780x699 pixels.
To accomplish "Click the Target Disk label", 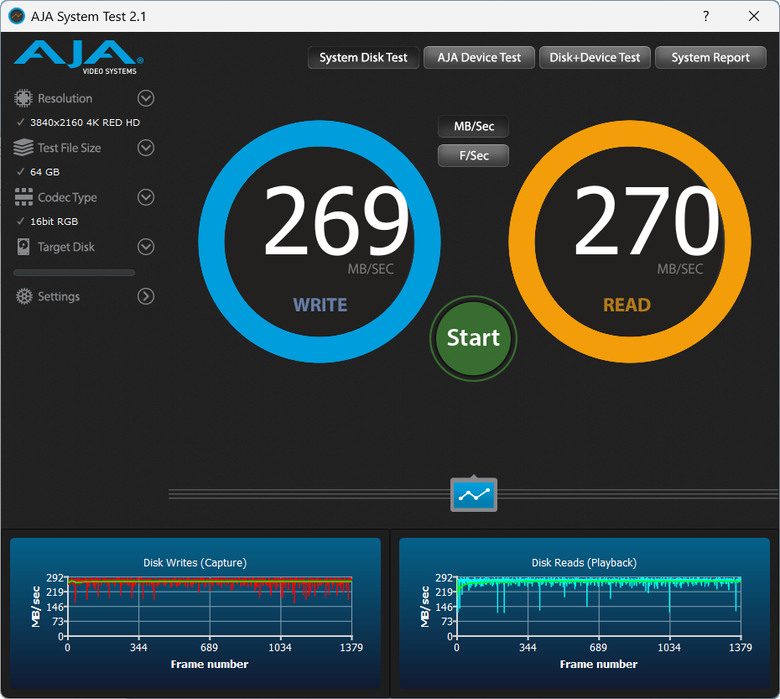I will click(66, 247).
